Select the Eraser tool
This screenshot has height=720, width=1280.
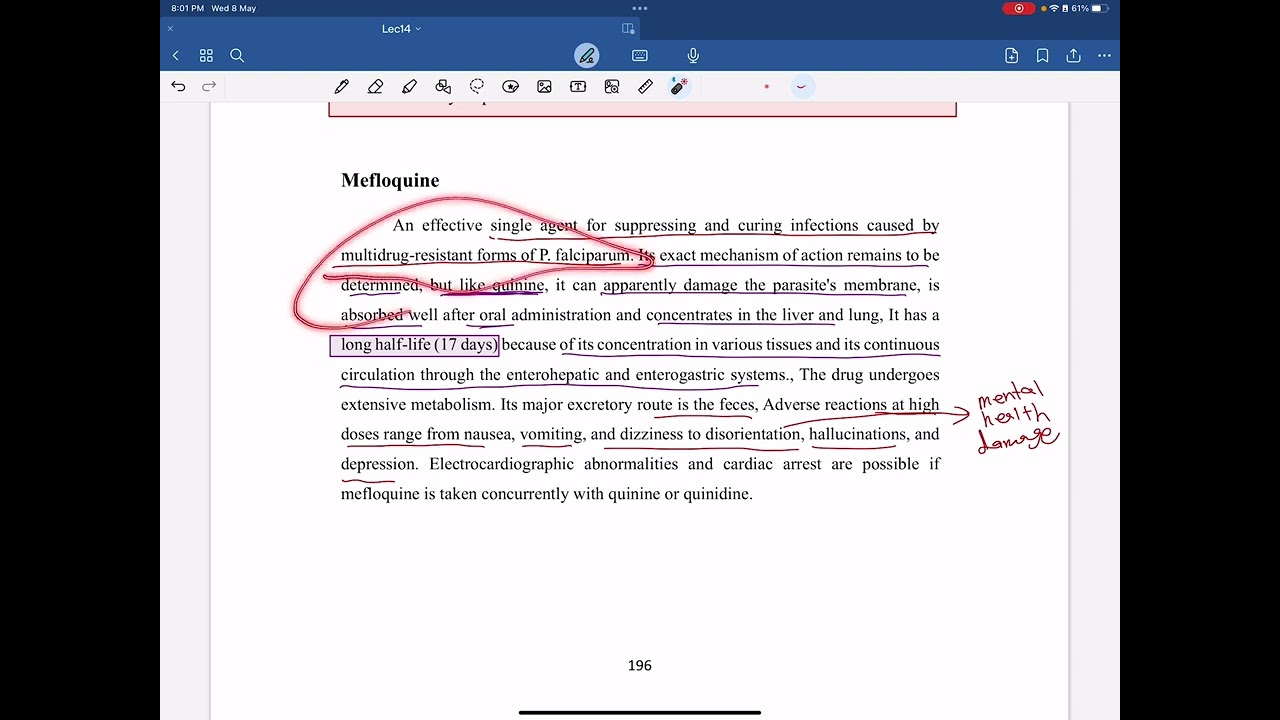(376, 87)
